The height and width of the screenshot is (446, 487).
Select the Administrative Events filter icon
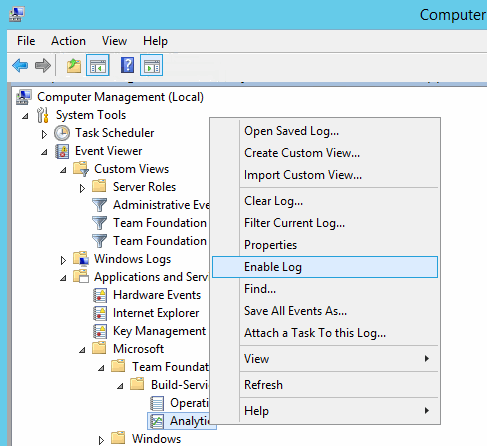(x=99, y=205)
